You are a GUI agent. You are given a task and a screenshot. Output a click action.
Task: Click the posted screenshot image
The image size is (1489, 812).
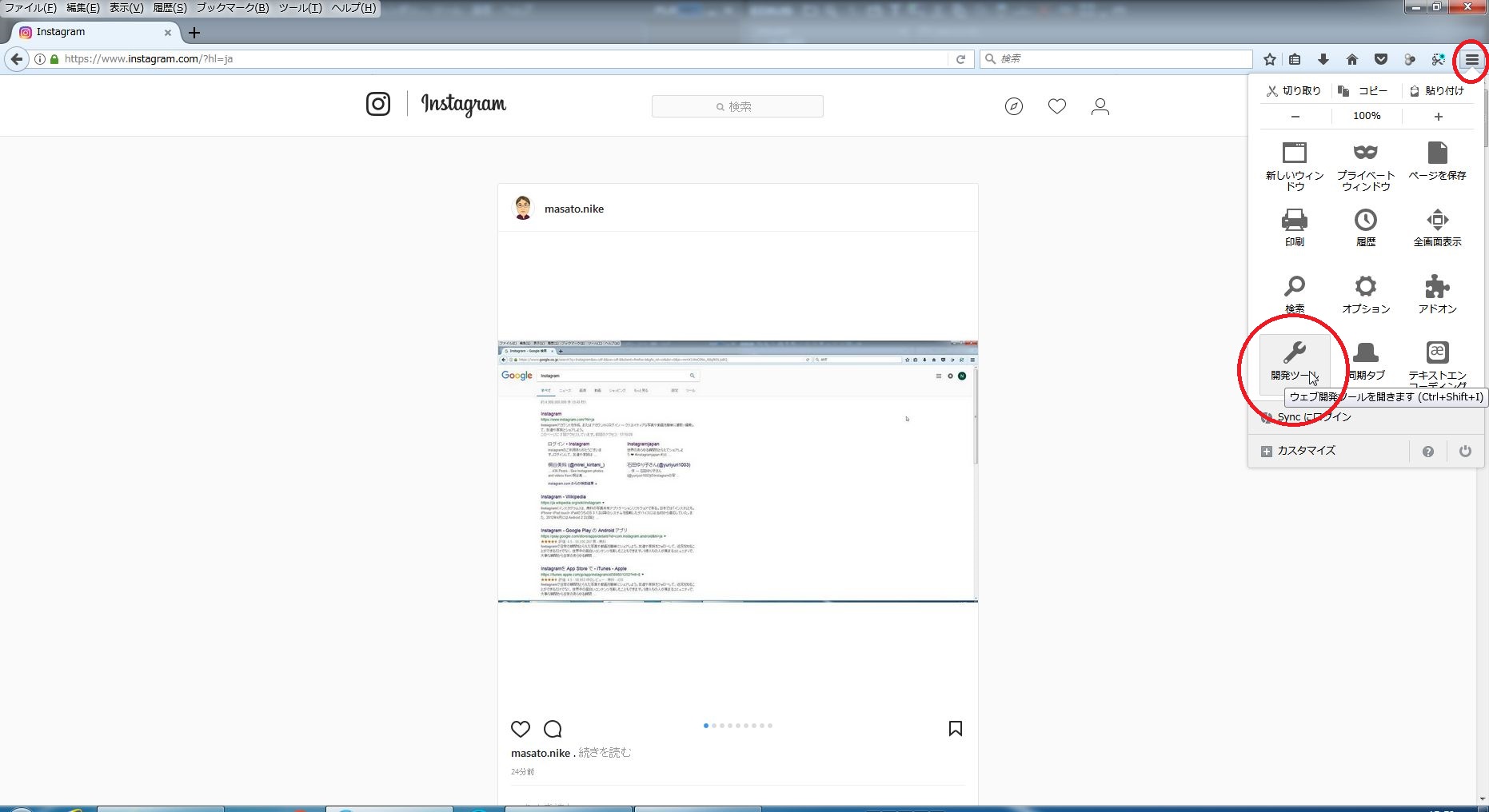click(x=737, y=472)
